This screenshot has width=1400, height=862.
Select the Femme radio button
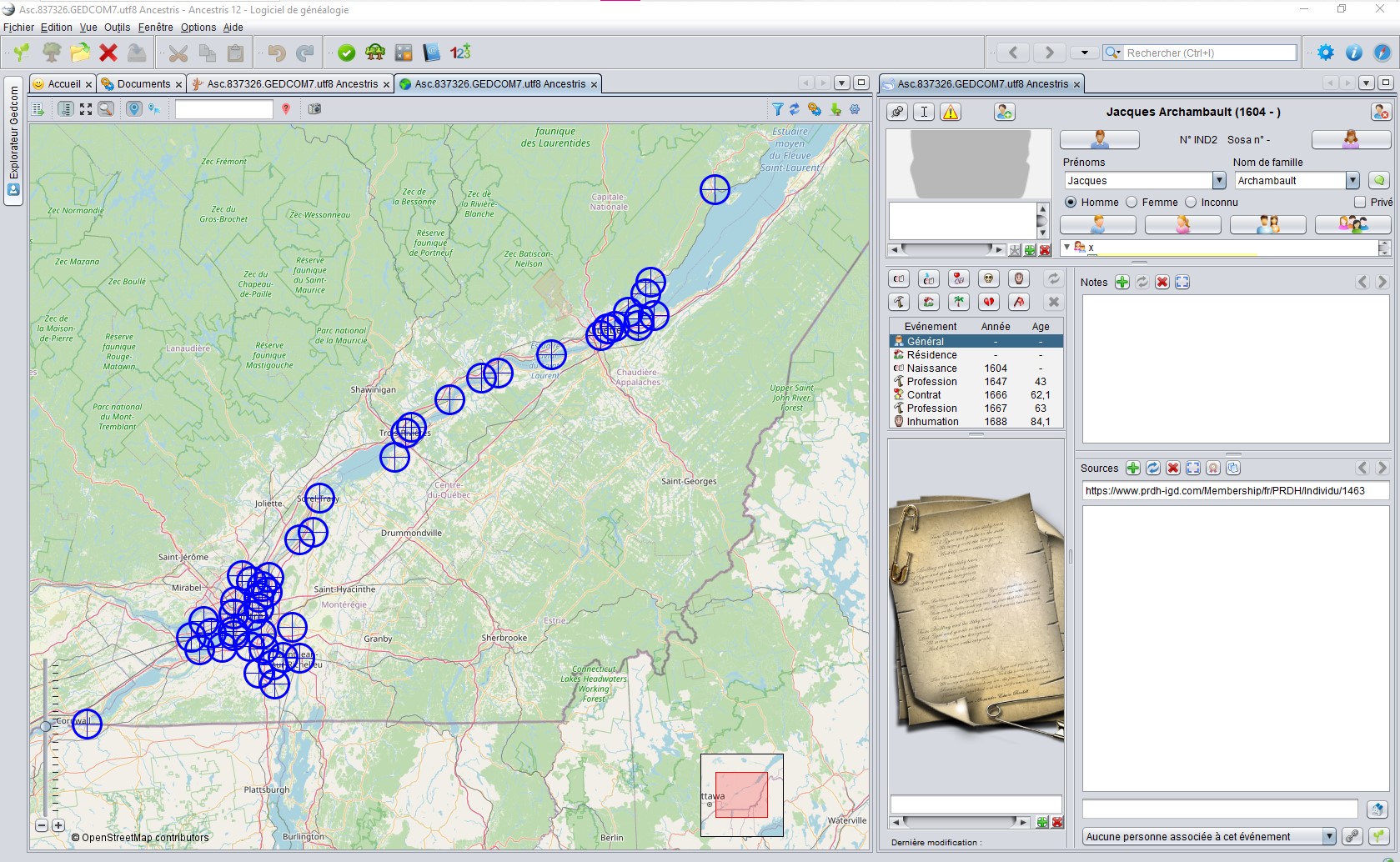click(x=1132, y=203)
